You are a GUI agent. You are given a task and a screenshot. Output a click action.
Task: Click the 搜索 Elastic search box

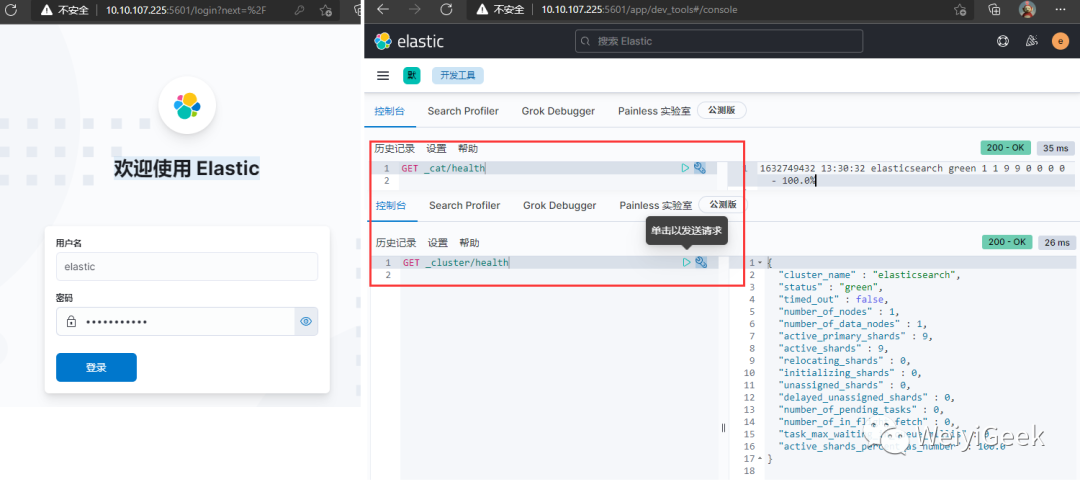(x=719, y=41)
